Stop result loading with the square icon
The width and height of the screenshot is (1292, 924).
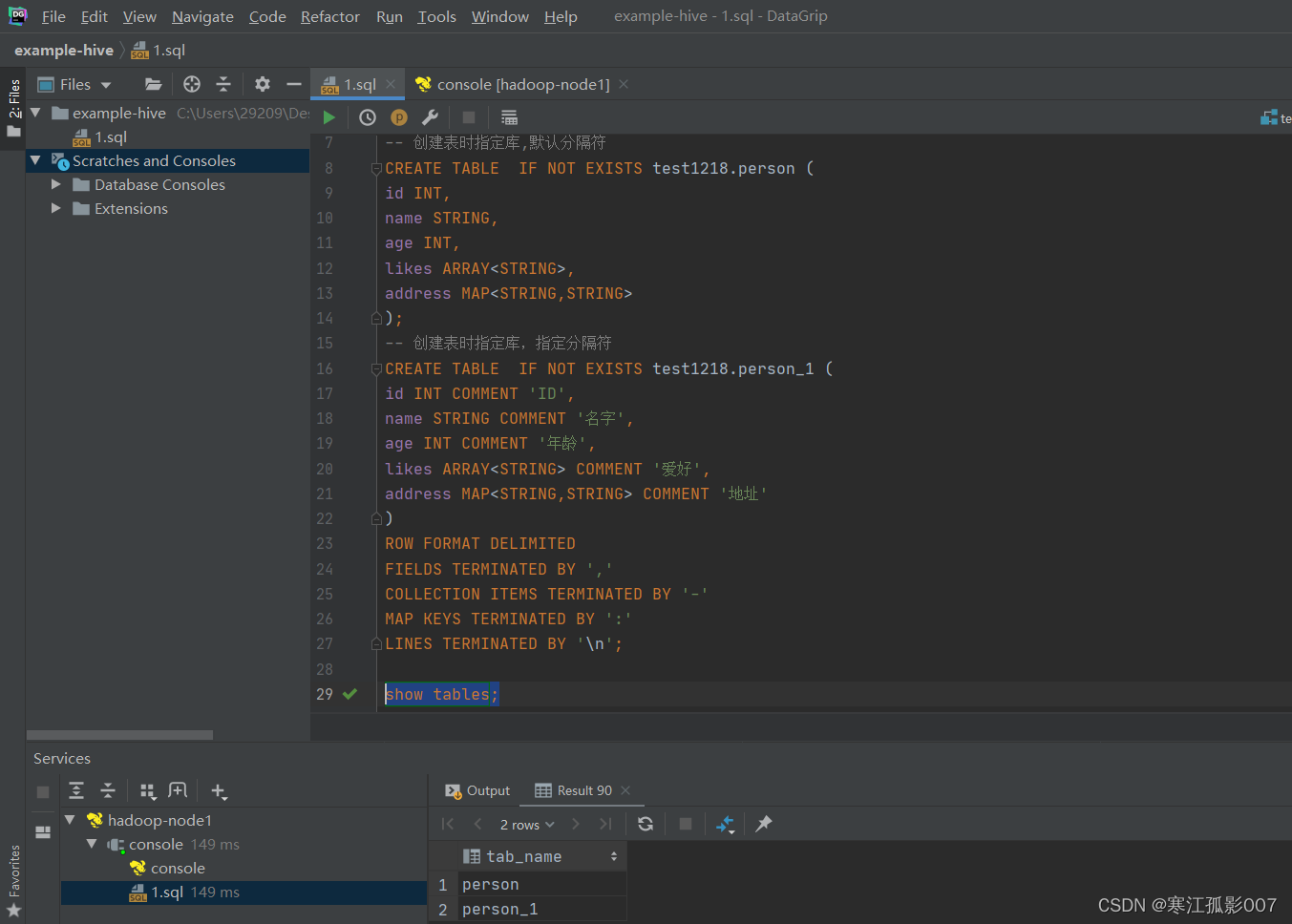[686, 824]
